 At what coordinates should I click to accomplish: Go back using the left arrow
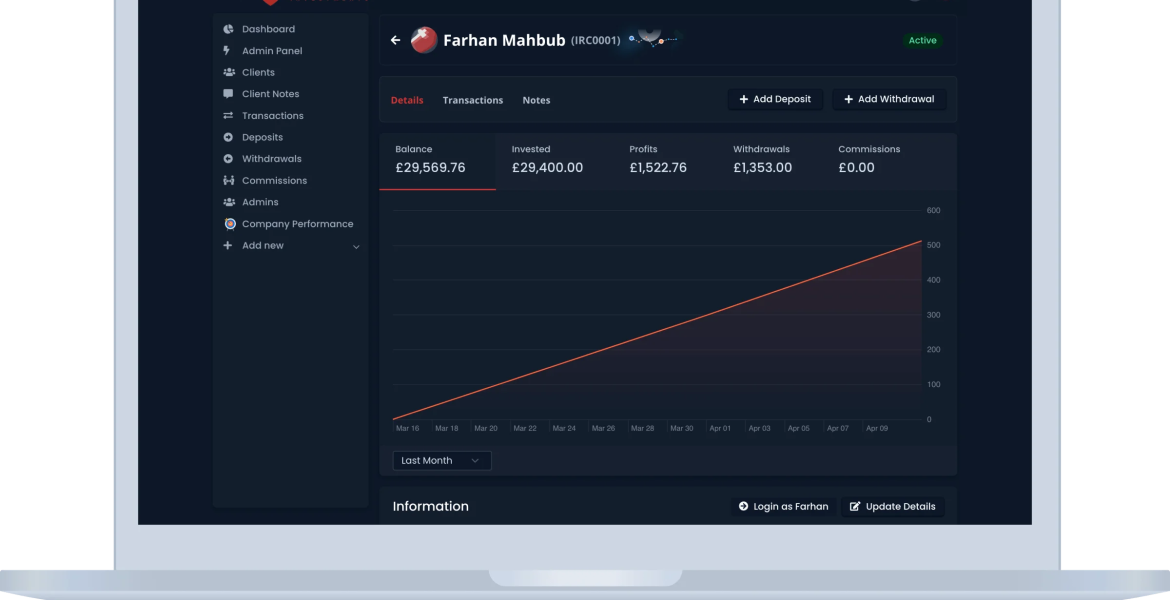pos(395,40)
